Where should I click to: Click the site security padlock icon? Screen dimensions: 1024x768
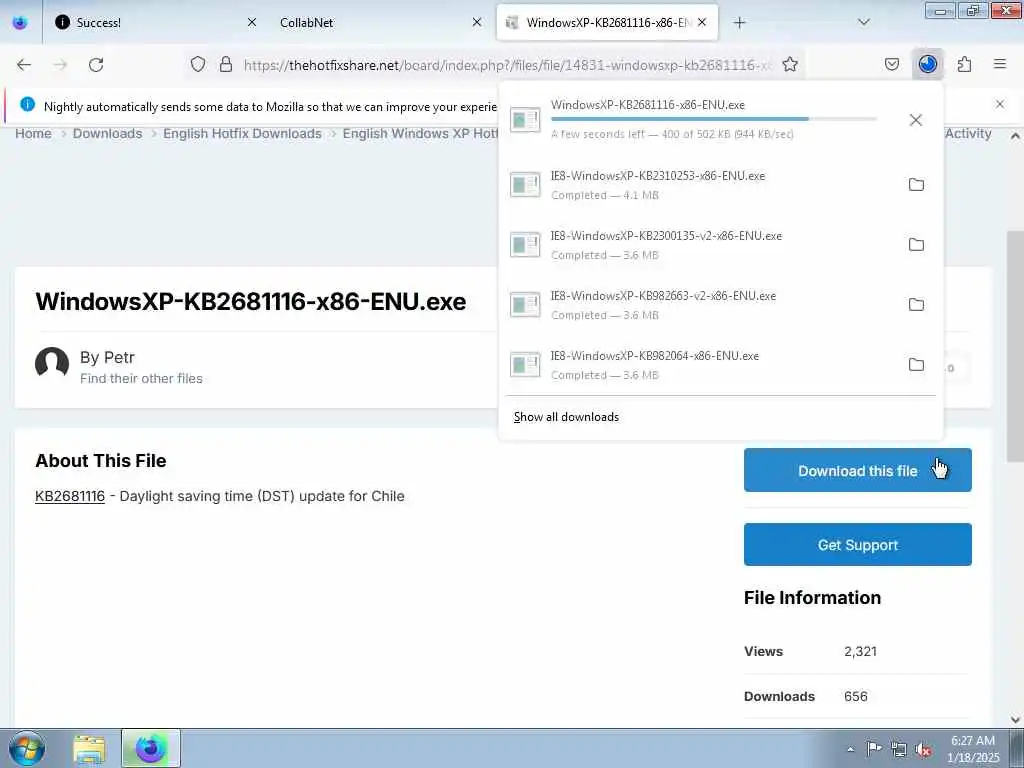click(x=226, y=64)
